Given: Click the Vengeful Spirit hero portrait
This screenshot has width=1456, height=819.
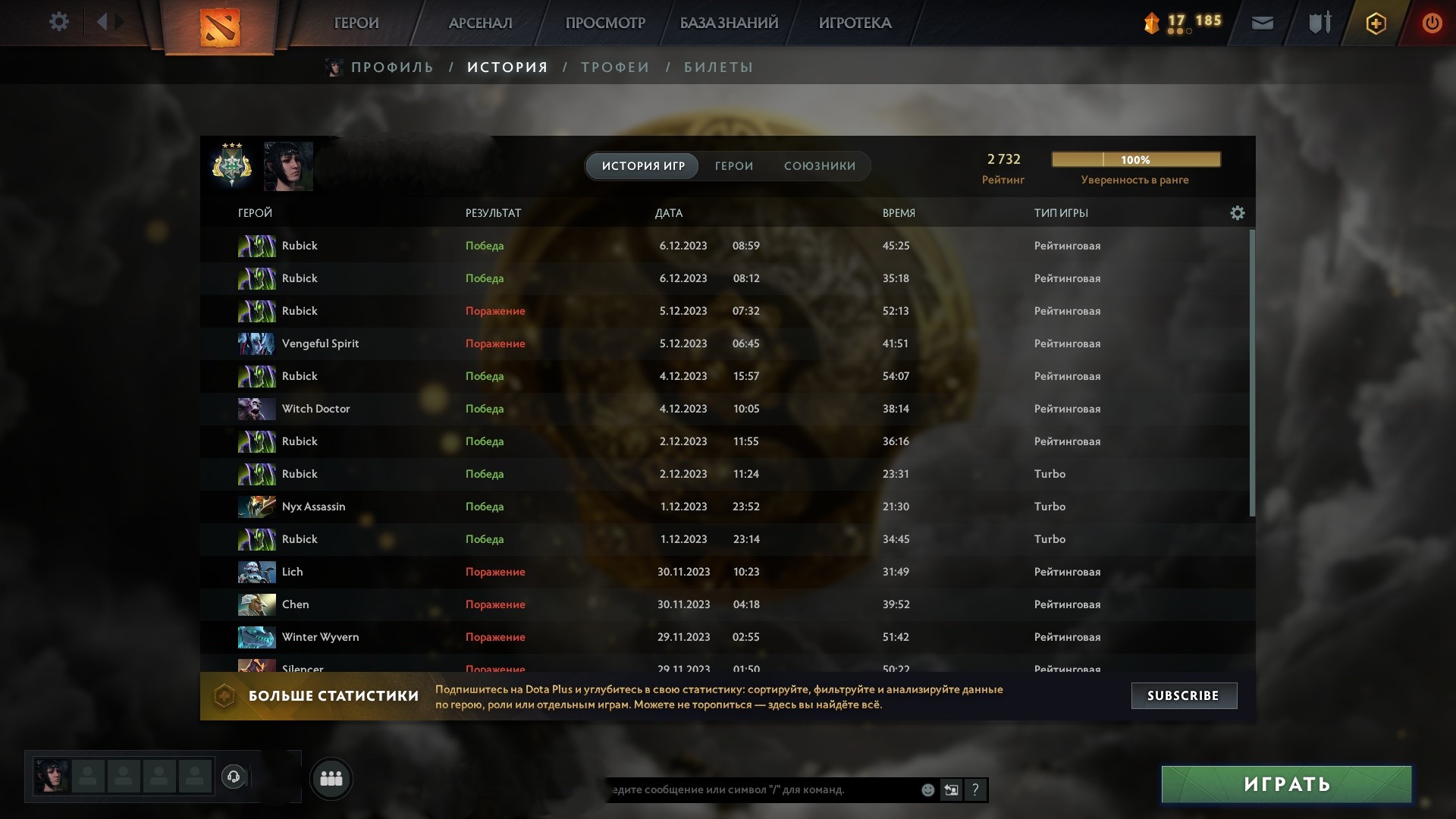Looking at the screenshot, I should [x=256, y=344].
